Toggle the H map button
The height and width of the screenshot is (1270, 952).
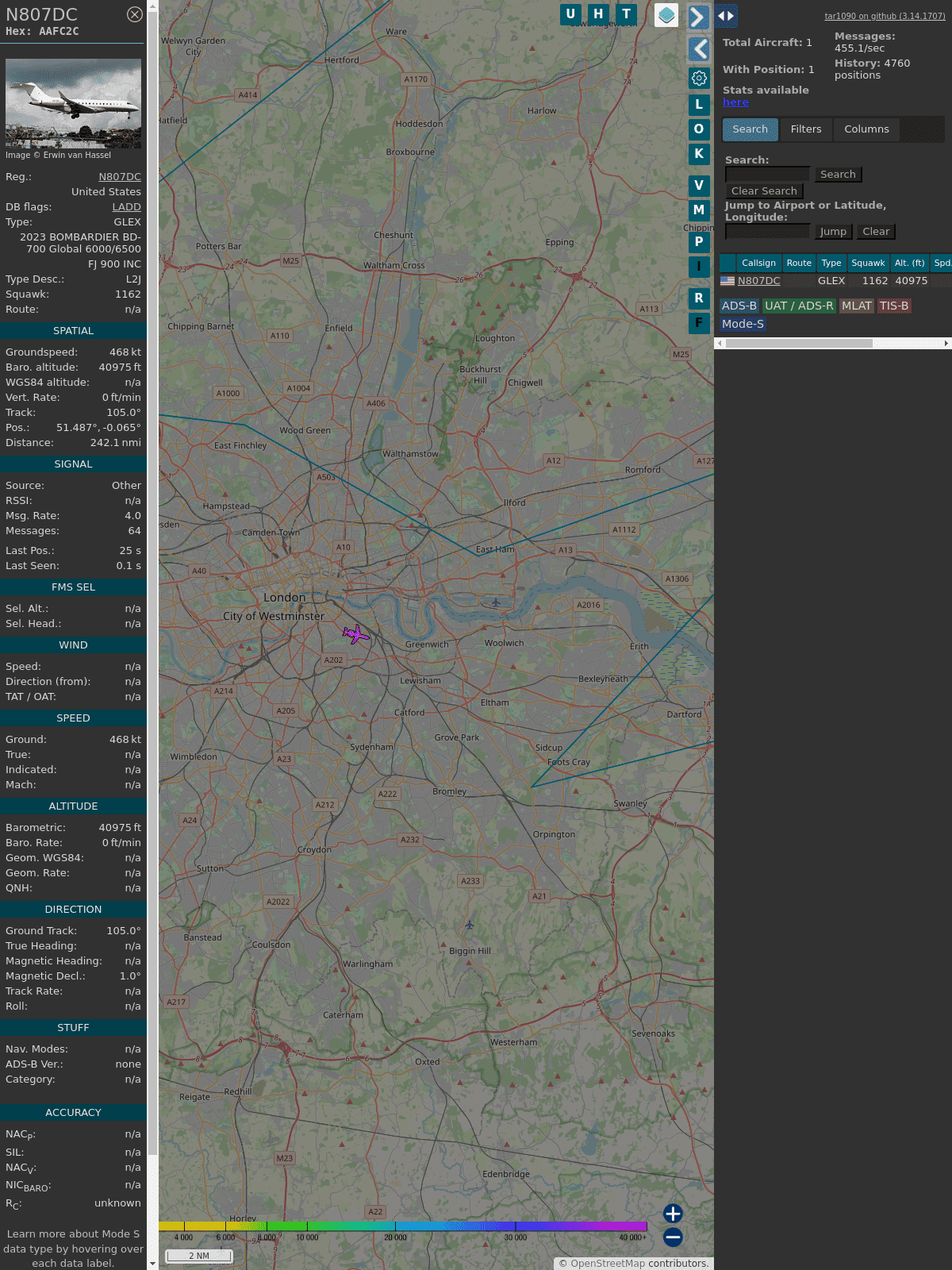pyautogui.click(x=598, y=14)
